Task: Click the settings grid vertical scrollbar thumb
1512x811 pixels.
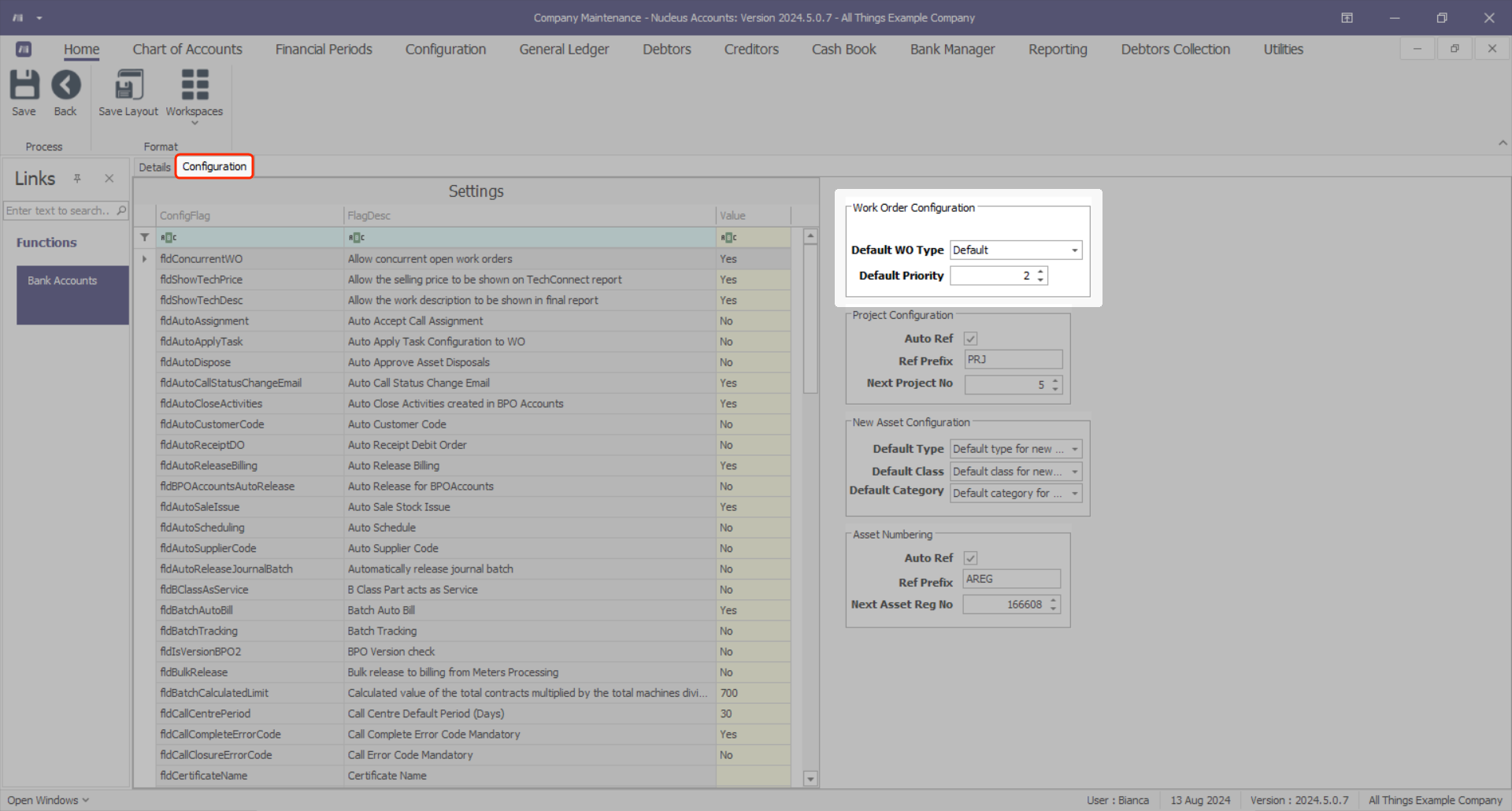Action: click(810, 319)
